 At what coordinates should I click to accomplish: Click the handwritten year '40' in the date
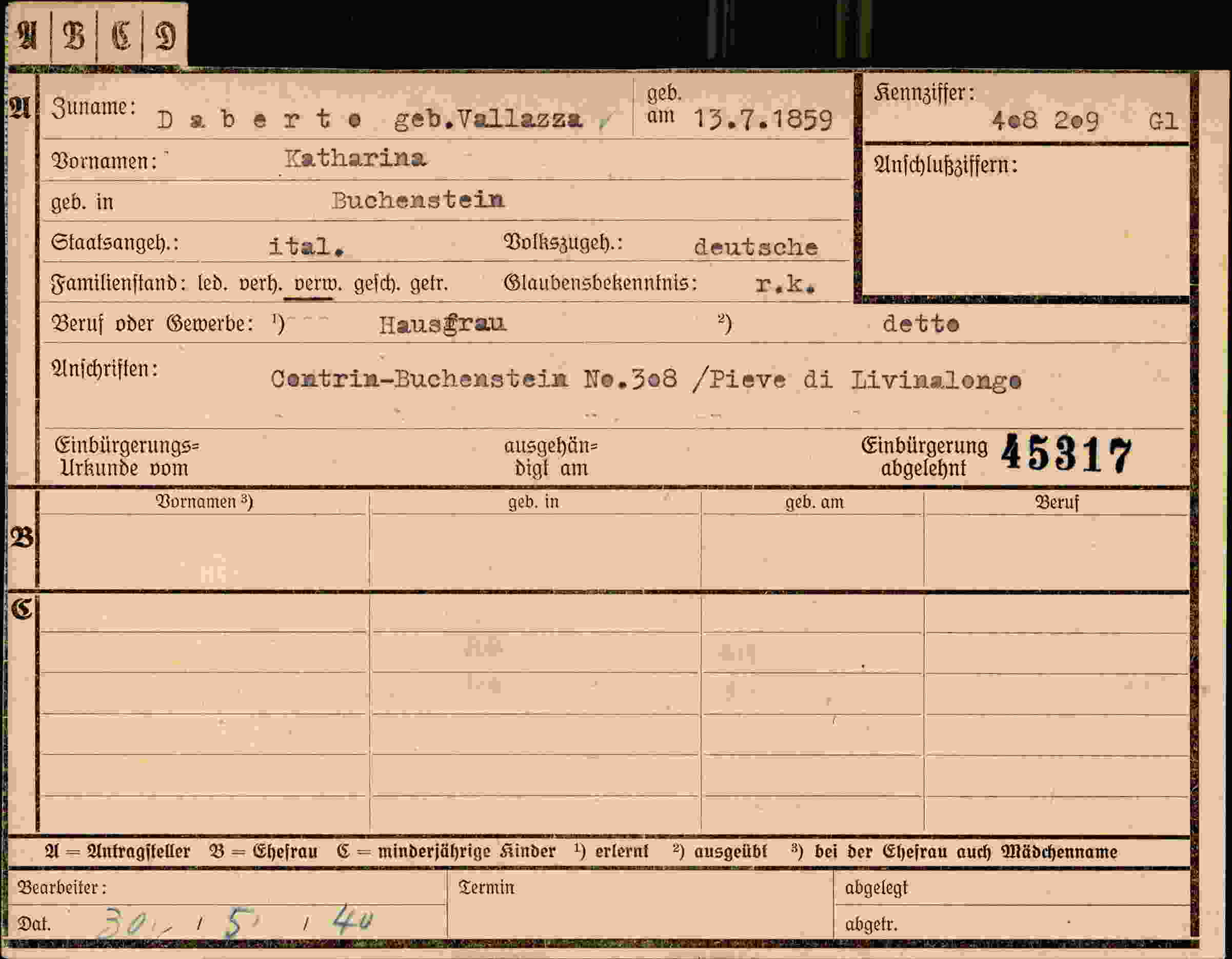point(352,920)
